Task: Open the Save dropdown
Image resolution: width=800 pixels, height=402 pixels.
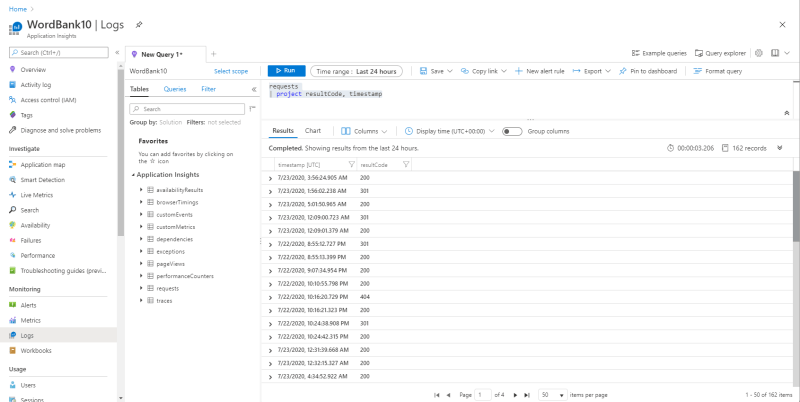Action: click(x=436, y=71)
